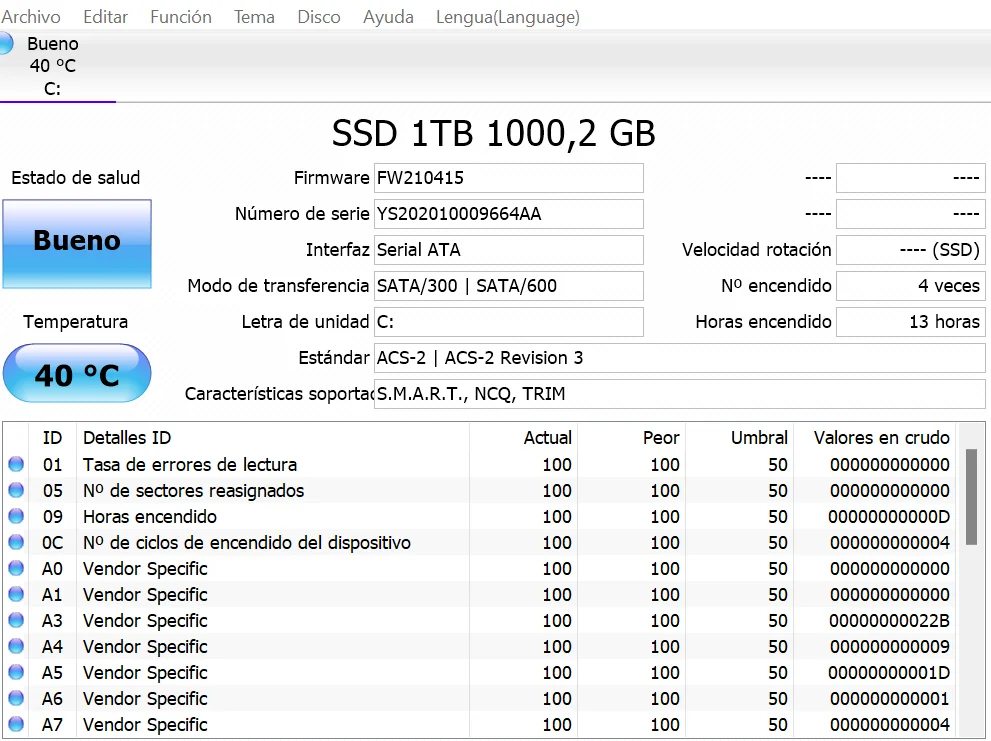Click the Velocidad rotación value ---- (SSD)
The height and width of the screenshot is (741, 991).
click(x=911, y=250)
